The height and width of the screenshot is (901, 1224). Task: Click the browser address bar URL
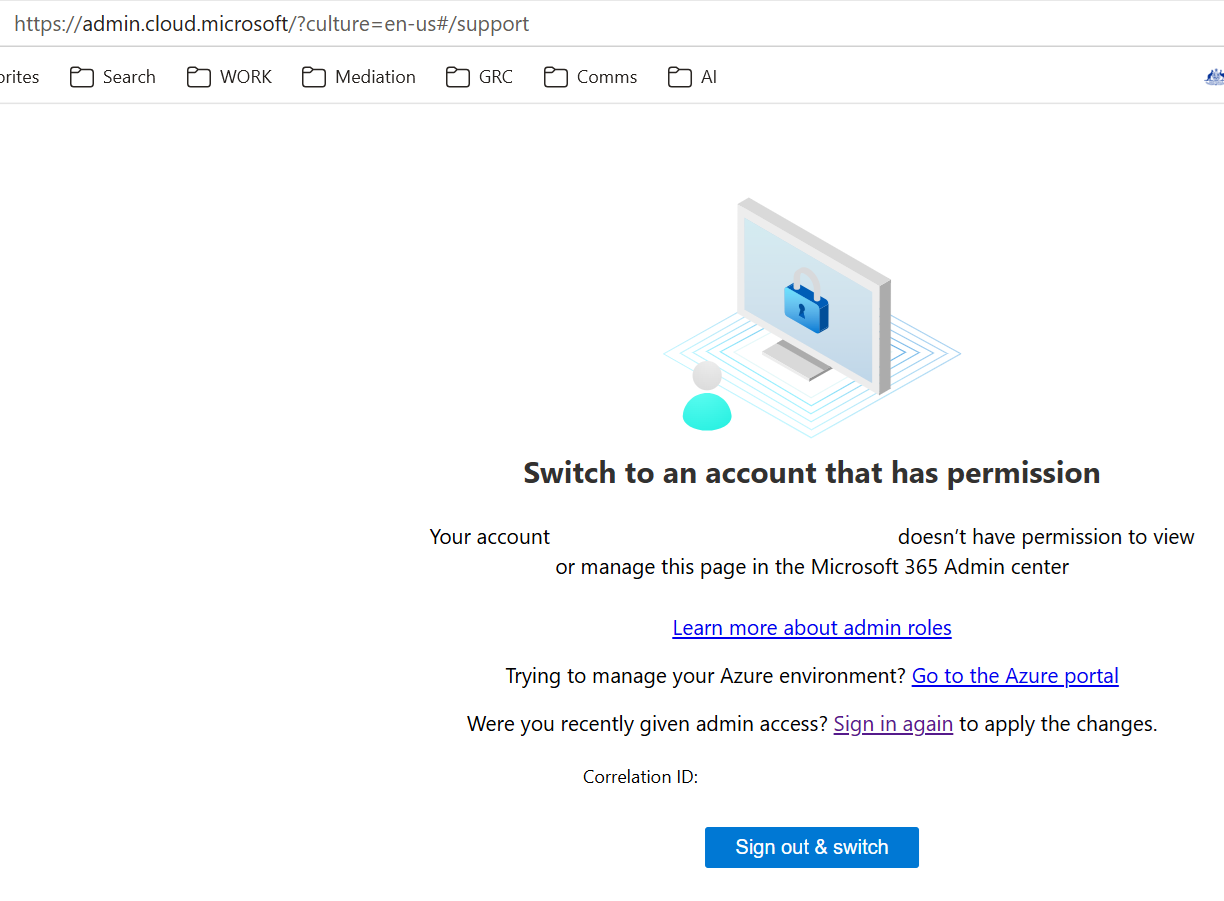click(272, 23)
